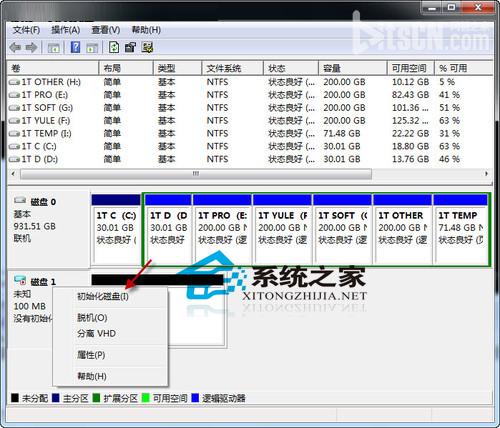The width and height of the screenshot is (500, 428).
Task: Refresh using the green arrows page icon
Action: click(x=114, y=47)
